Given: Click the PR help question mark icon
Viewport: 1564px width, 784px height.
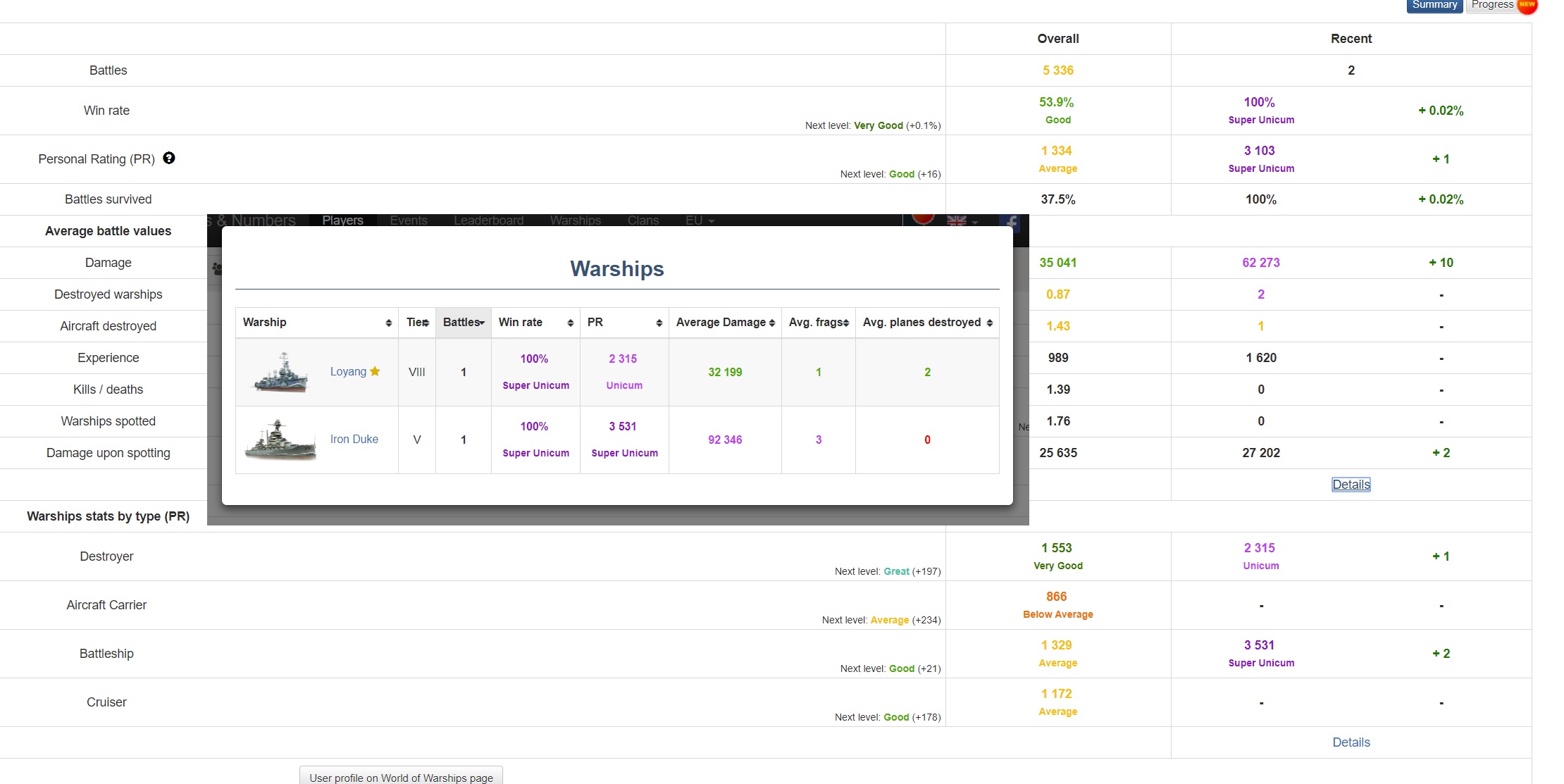Looking at the screenshot, I should (x=169, y=158).
